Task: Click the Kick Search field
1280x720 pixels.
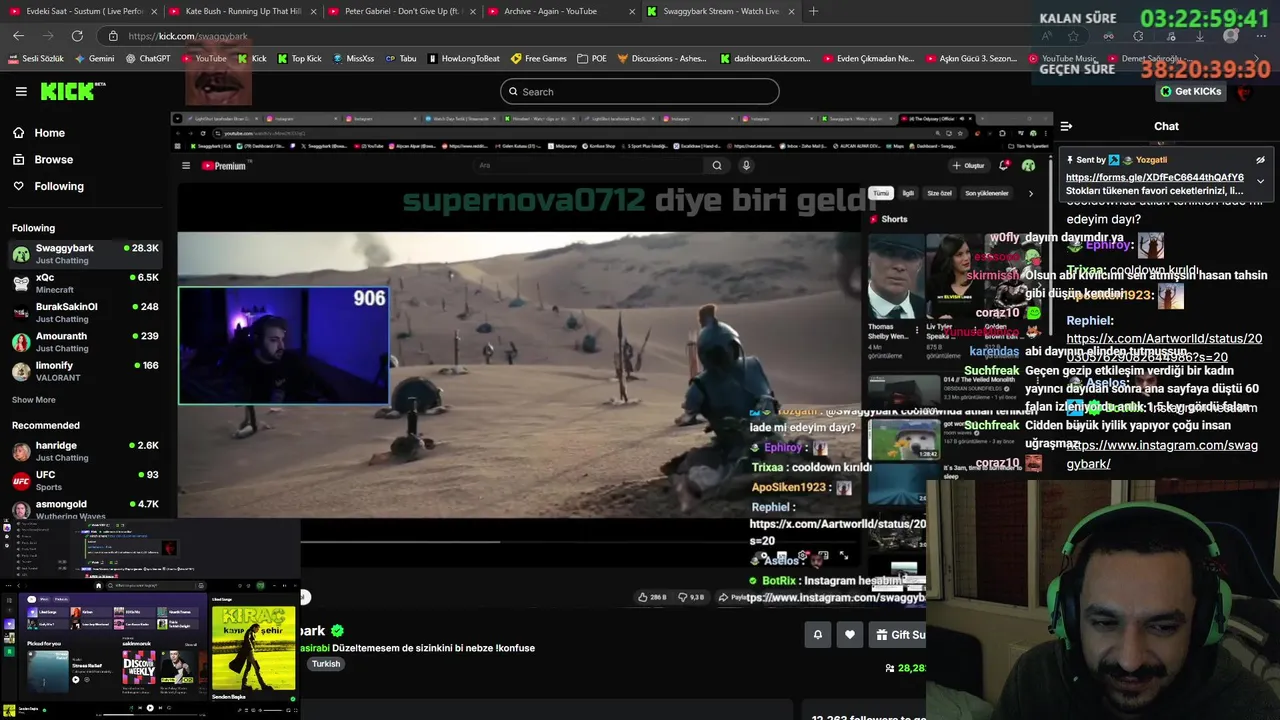Action: pyautogui.click(x=639, y=92)
